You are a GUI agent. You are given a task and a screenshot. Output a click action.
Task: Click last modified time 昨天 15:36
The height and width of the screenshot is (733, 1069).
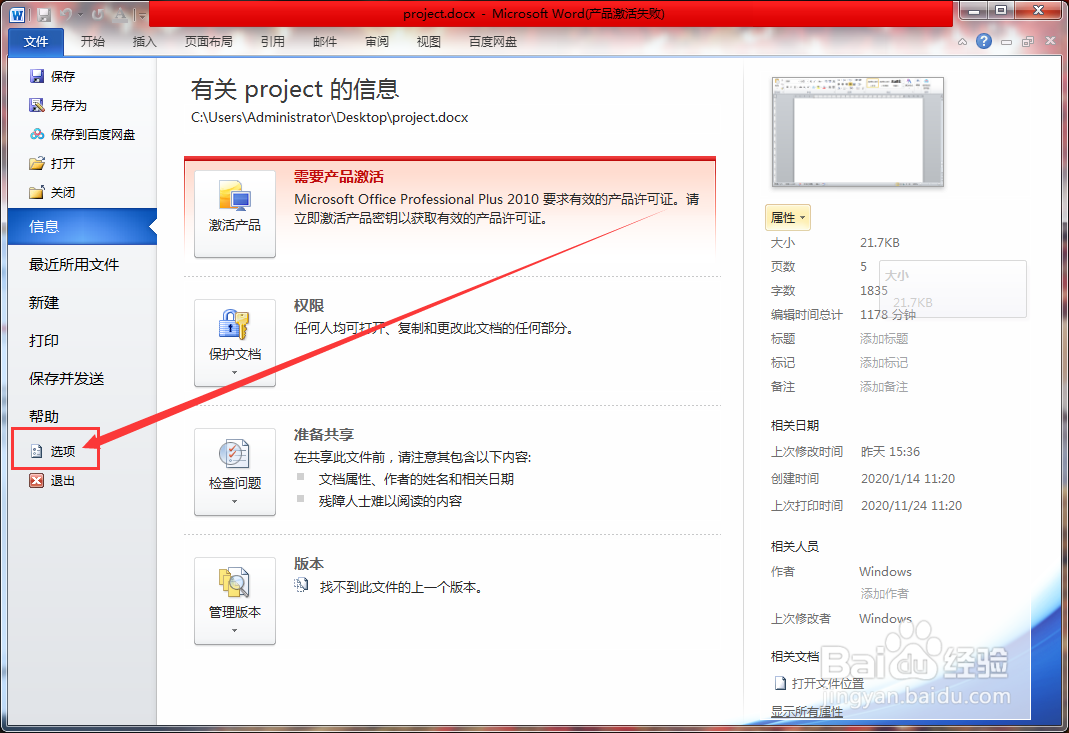[890, 451]
